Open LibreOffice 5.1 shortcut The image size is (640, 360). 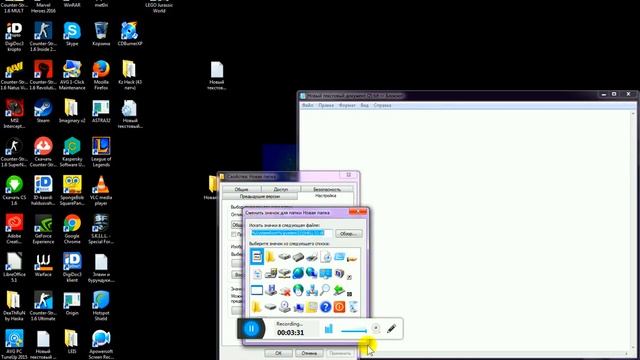pos(14,267)
